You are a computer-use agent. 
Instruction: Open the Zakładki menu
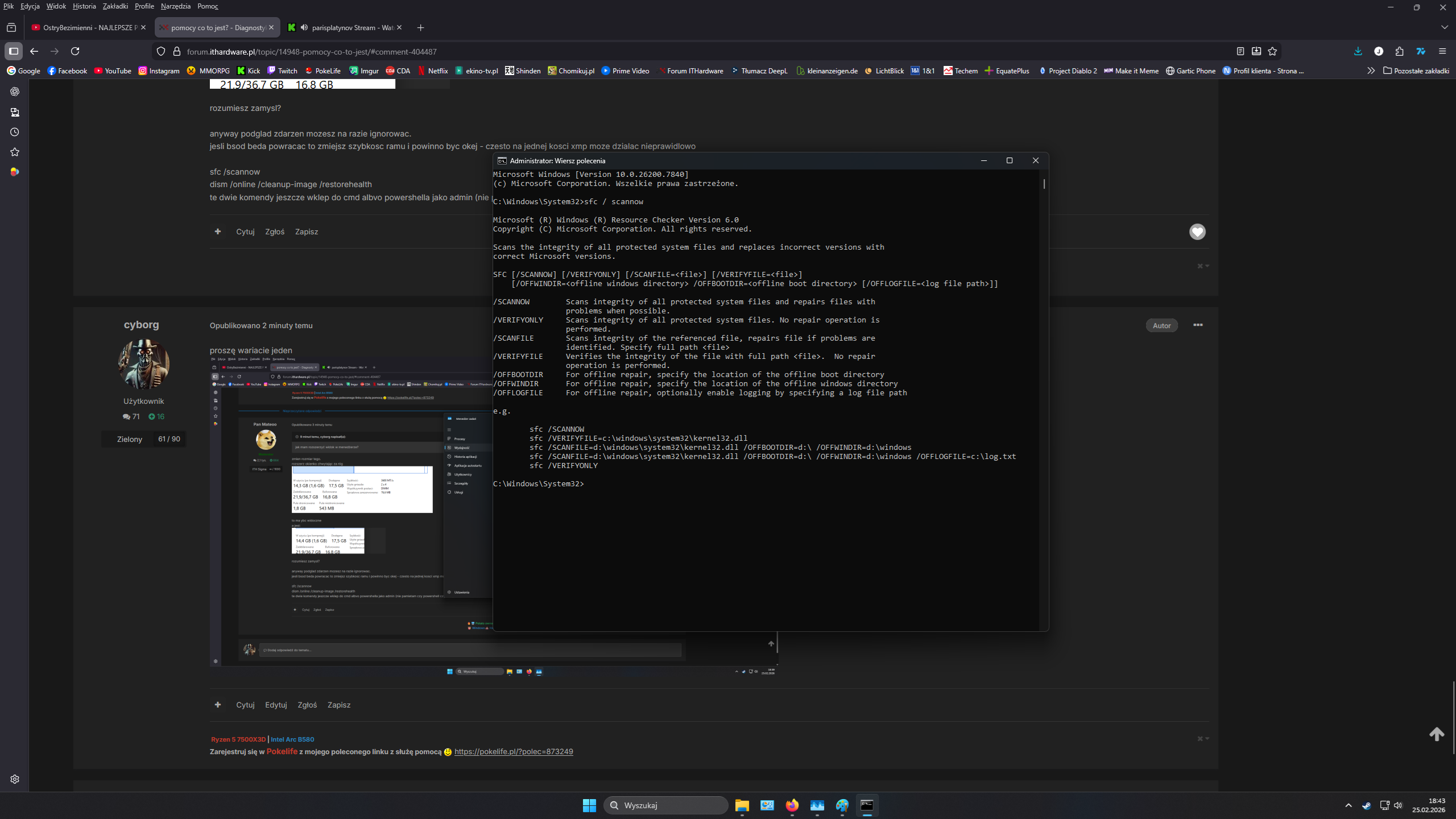(x=115, y=6)
